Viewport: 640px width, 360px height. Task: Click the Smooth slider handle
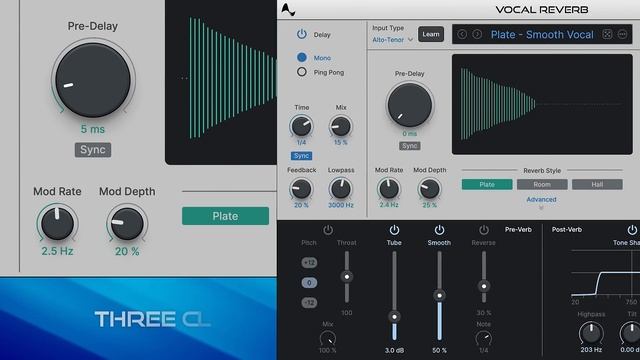[x=439, y=296]
